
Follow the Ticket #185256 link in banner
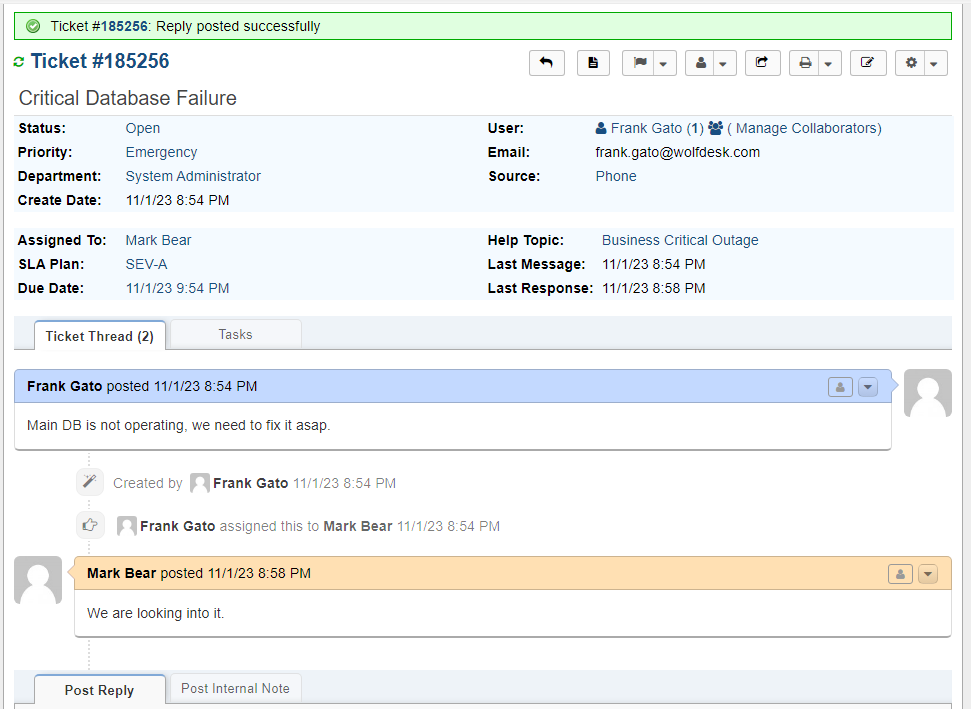100,25
